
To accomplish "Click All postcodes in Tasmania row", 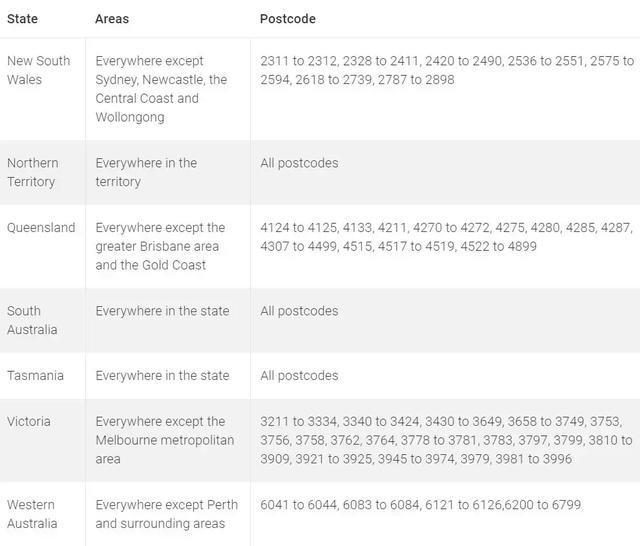I will pos(299,376).
